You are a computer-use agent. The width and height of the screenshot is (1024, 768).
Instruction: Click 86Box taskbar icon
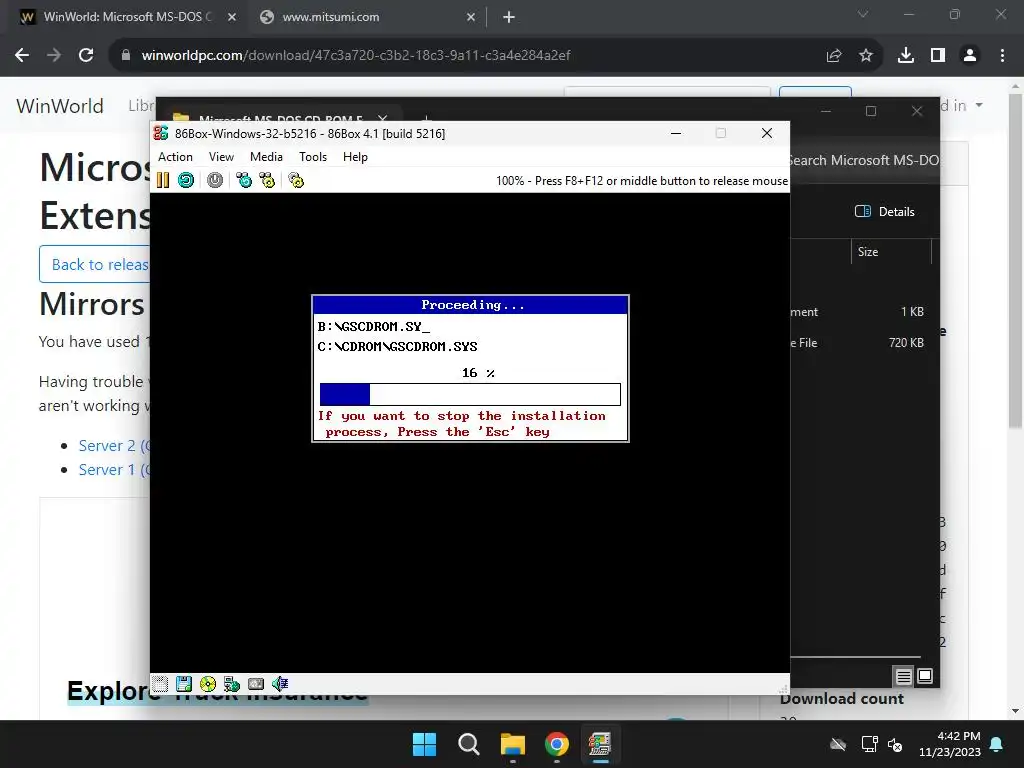click(600, 744)
